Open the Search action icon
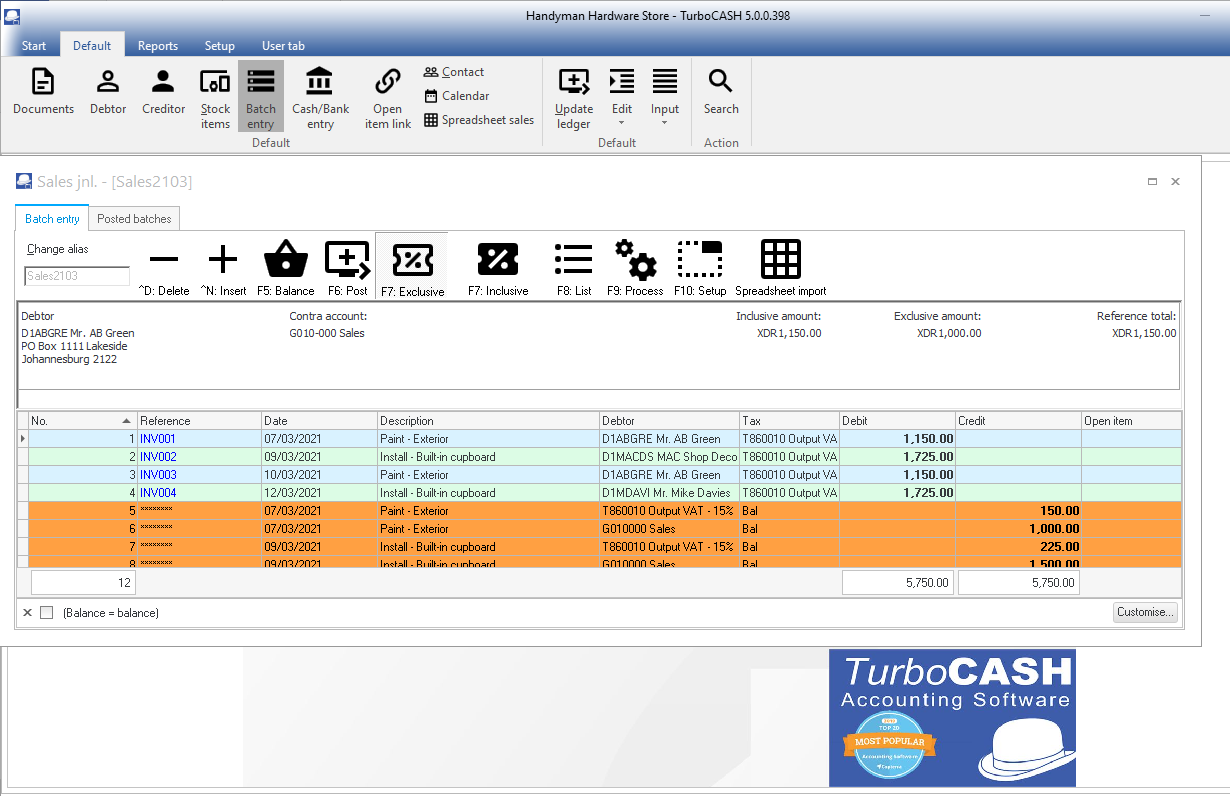Screen dimensions: 1230x796 click(721, 92)
